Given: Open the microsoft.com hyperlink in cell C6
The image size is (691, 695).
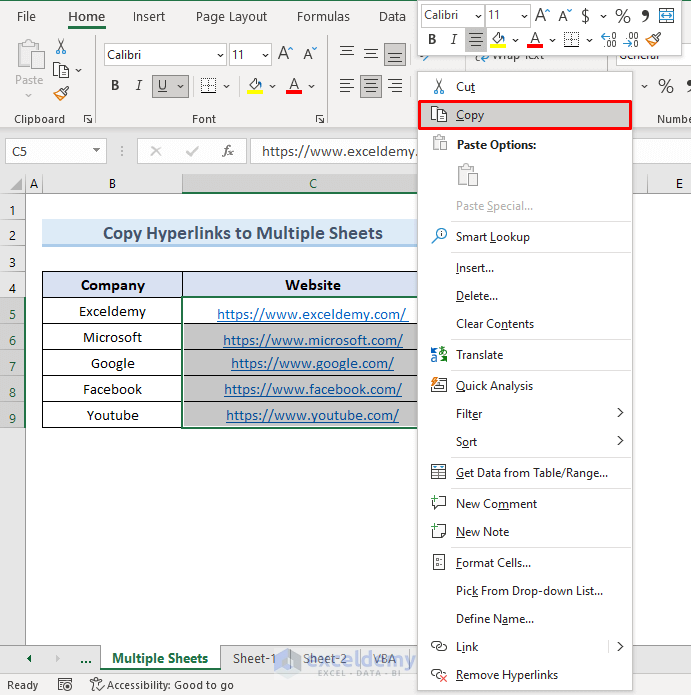Looking at the screenshot, I should tap(312, 340).
